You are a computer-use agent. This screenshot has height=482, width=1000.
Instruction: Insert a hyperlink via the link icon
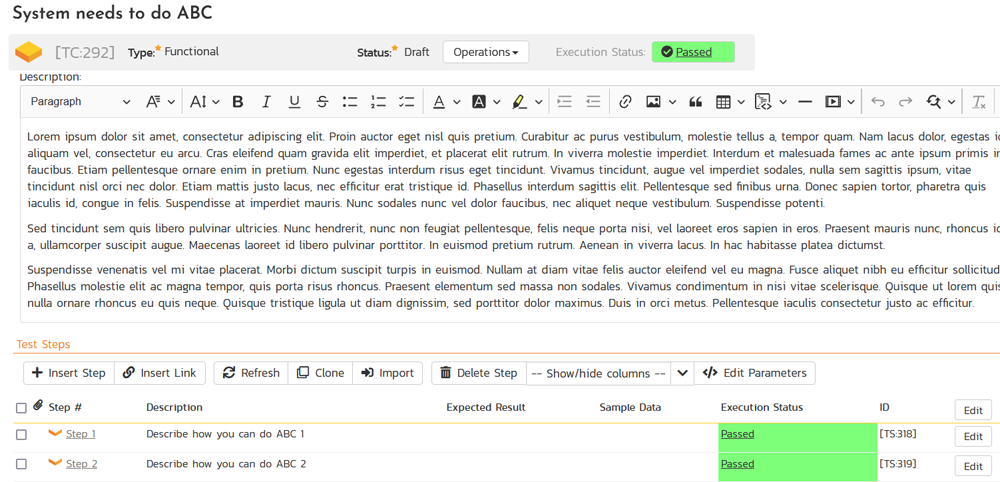pyautogui.click(x=625, y=101)
